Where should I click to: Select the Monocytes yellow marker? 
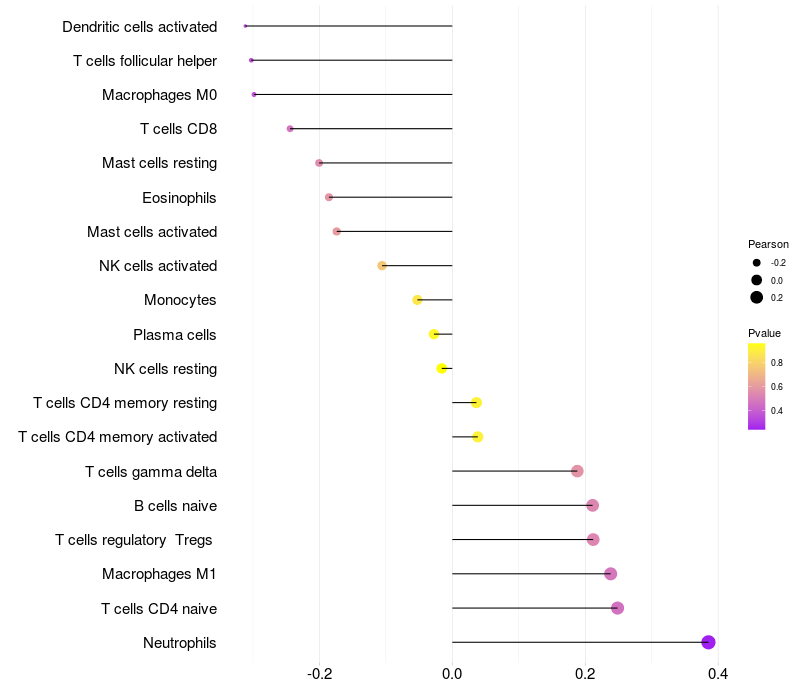pyautogui.click(x=417, y=300)
